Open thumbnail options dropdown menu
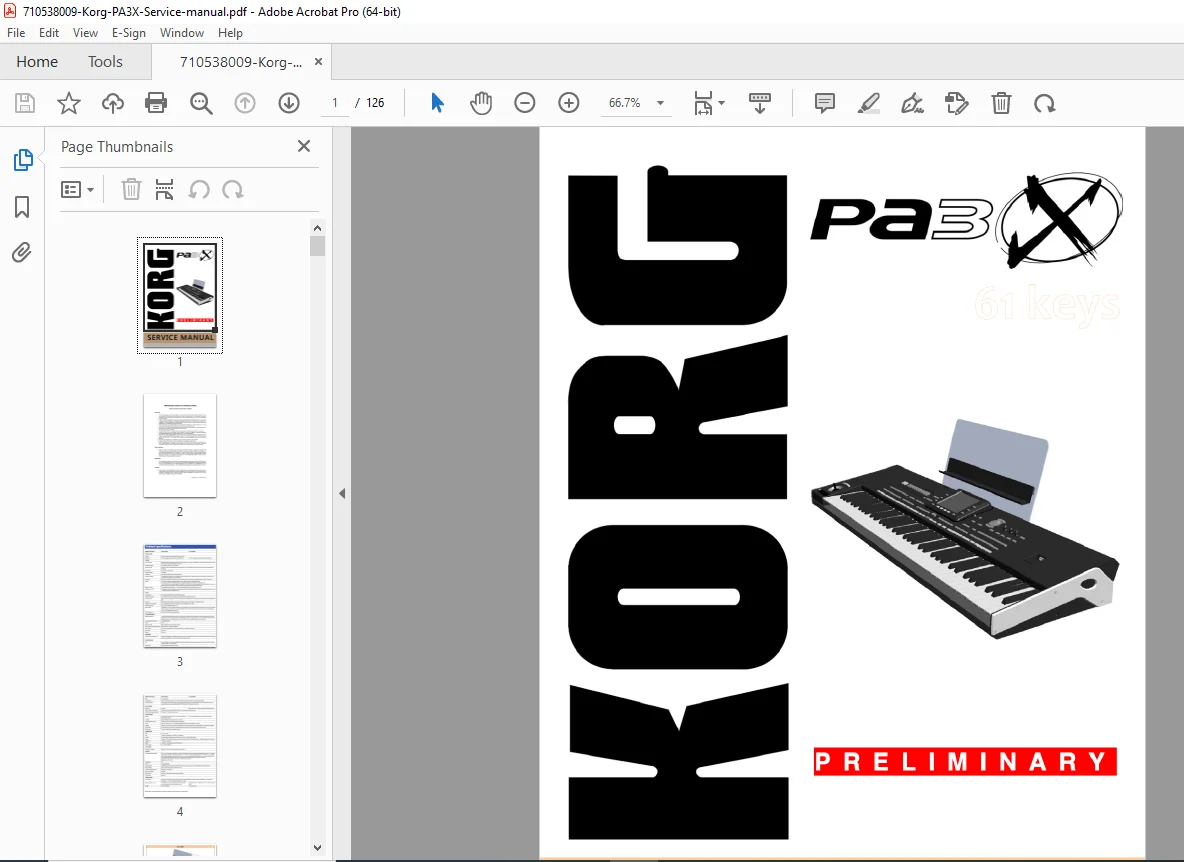 [x=77, y=189]
